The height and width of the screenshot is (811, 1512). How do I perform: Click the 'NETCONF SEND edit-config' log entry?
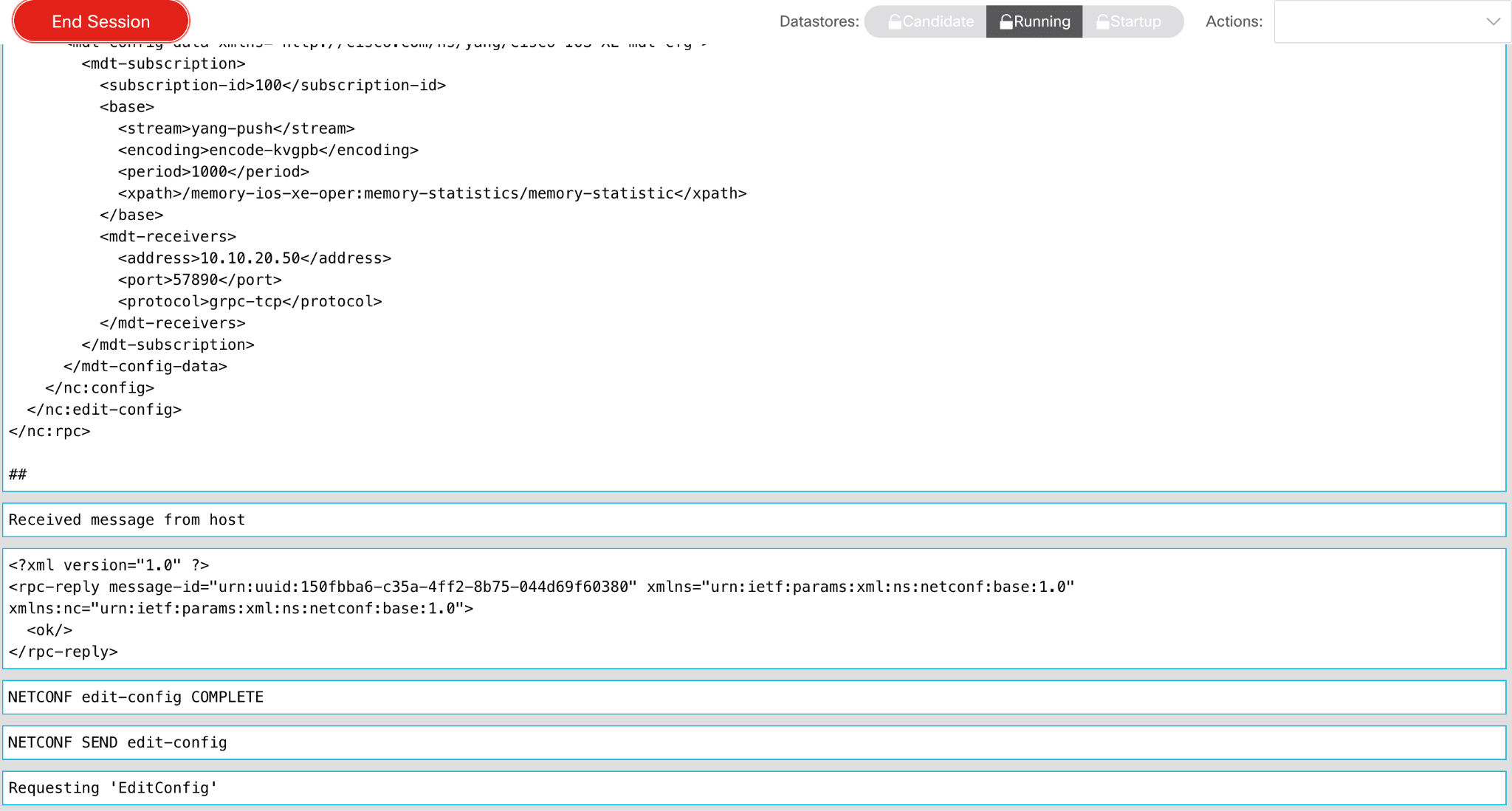(117, 742)
